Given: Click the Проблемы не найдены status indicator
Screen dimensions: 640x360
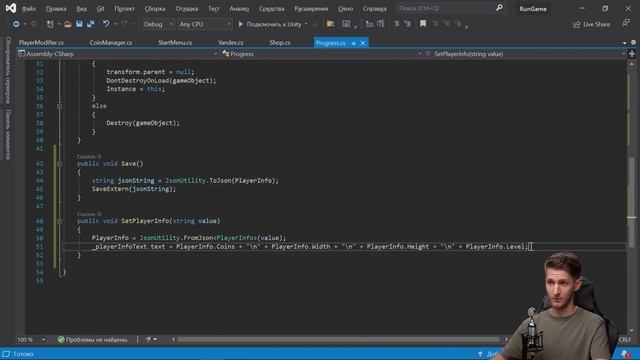Looking at the screenshot, I should pyautogui.click(x=93, y=340).
